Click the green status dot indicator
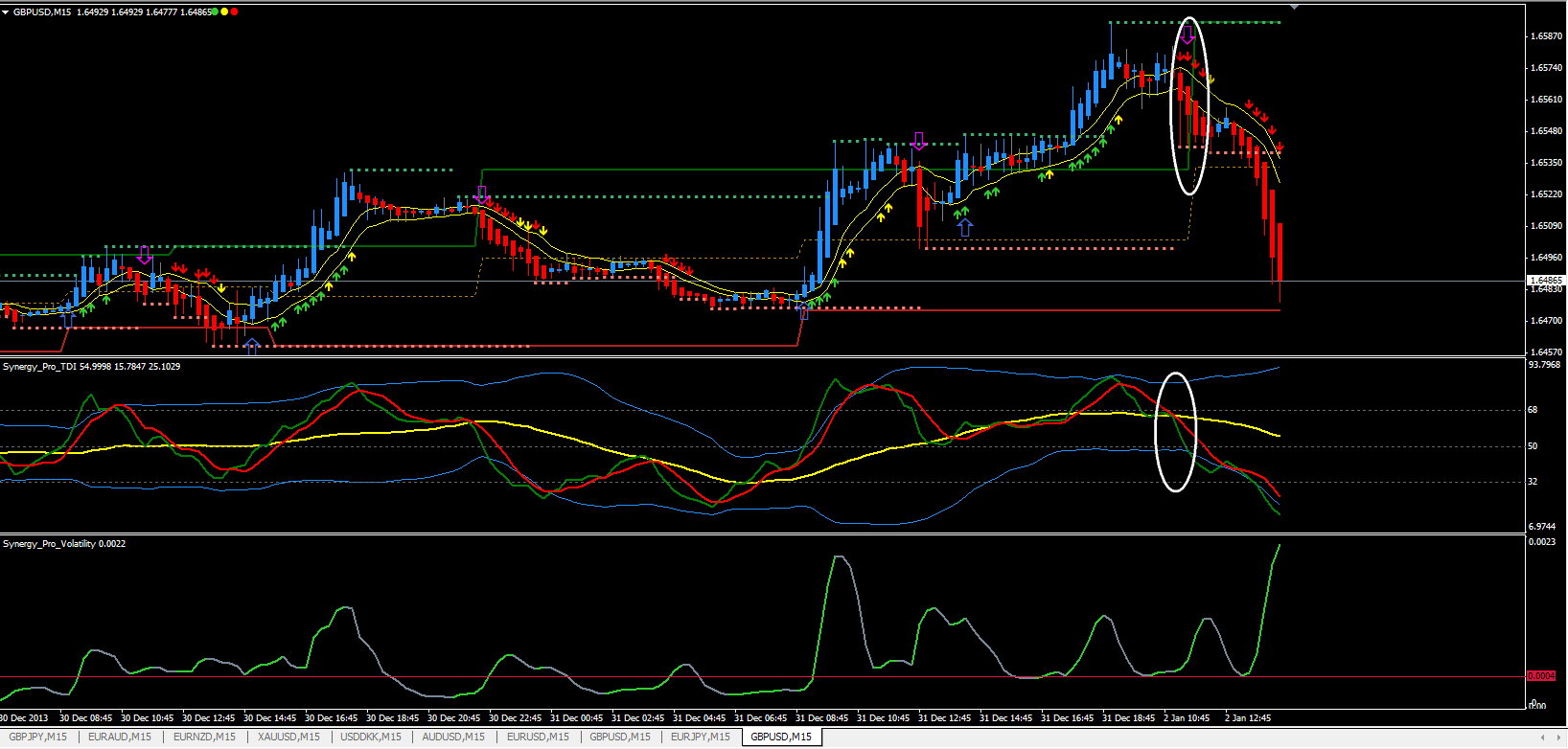 216,11
